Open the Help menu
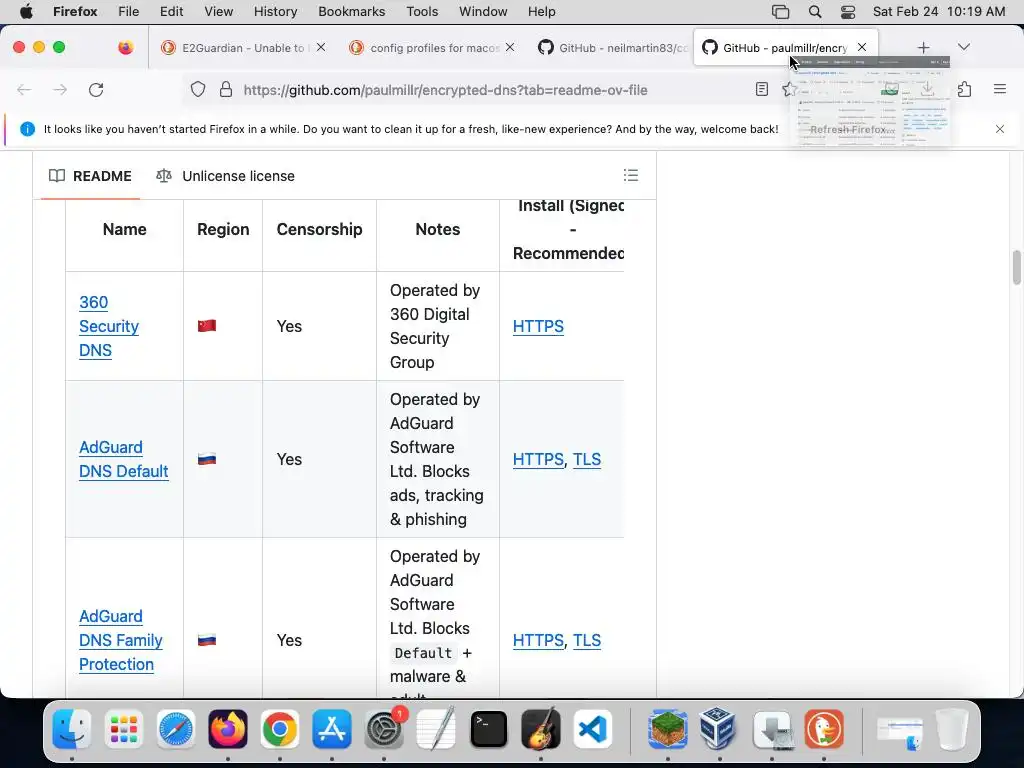This screenshot has width=1024, height=768. click(541, 11)
